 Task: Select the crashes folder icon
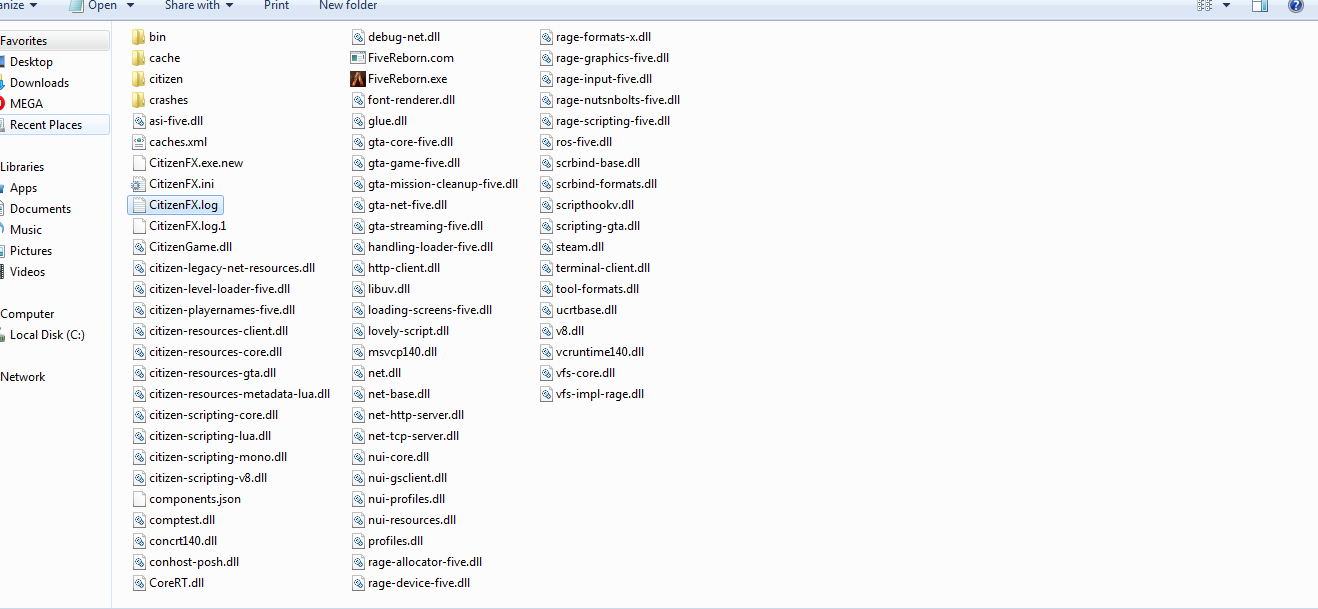[x=138, y=100]
